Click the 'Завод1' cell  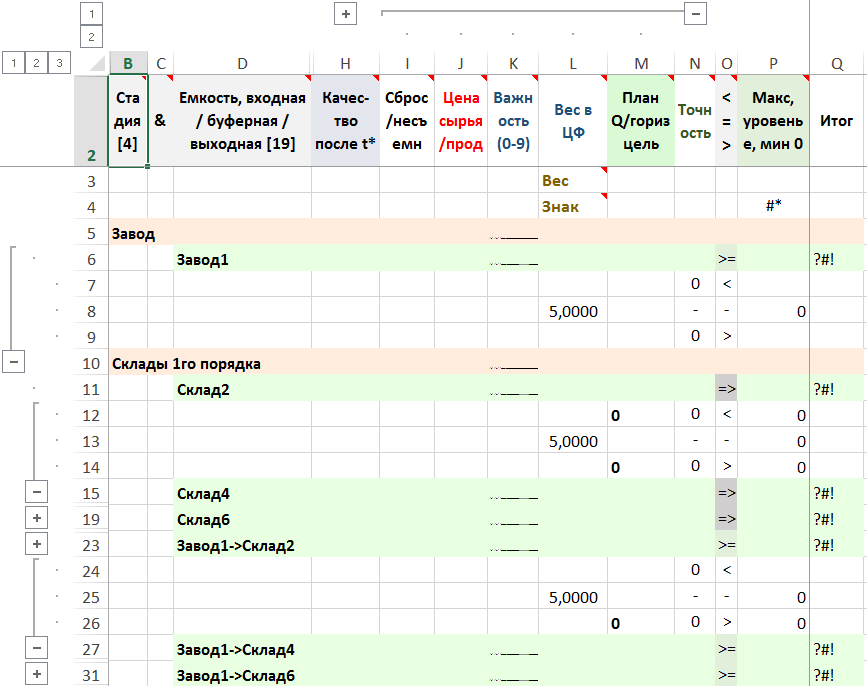242,259
